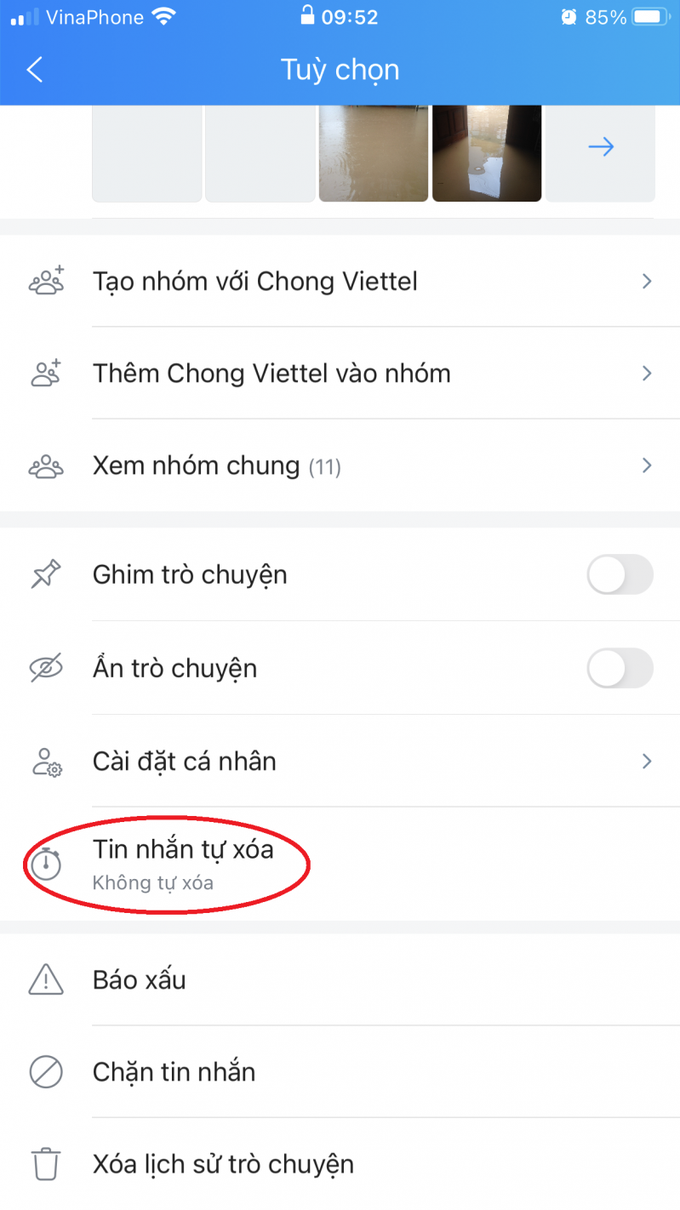Tap the pushpin icon for Ghim trò chuyện
This screenshot has width=680, height=1210.
pos(46,575)
